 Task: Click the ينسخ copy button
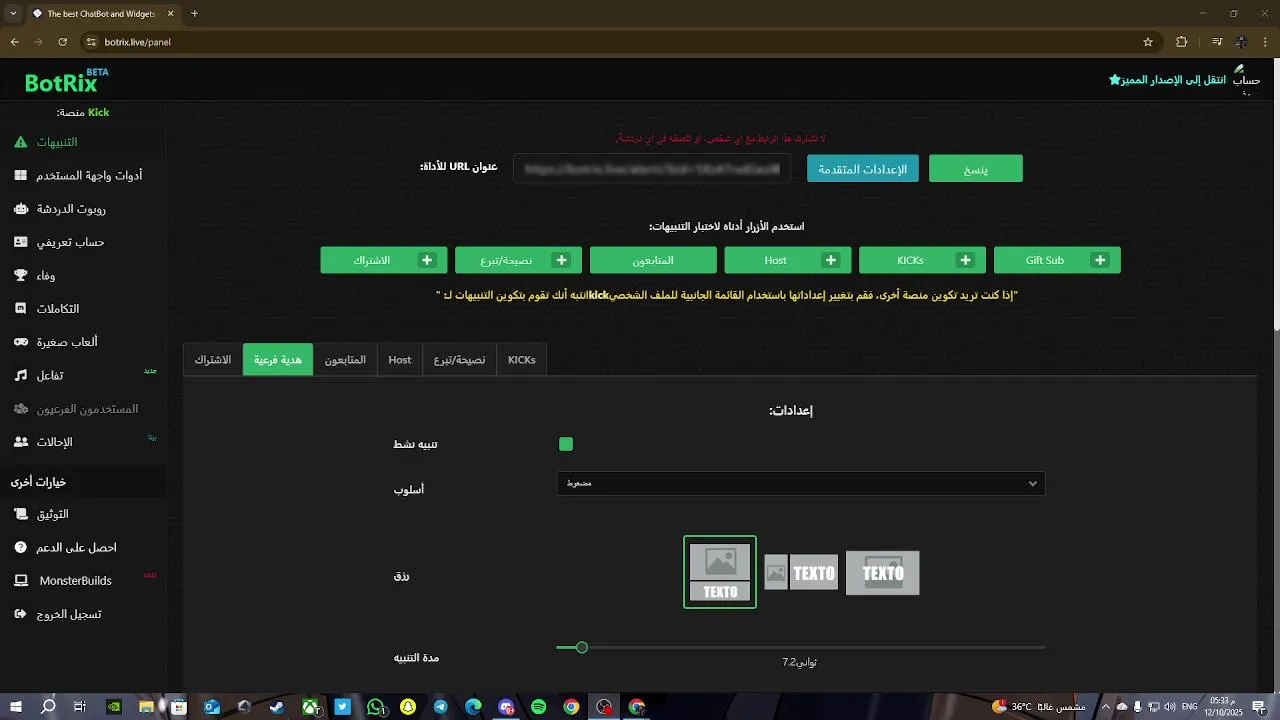point(976,169)
